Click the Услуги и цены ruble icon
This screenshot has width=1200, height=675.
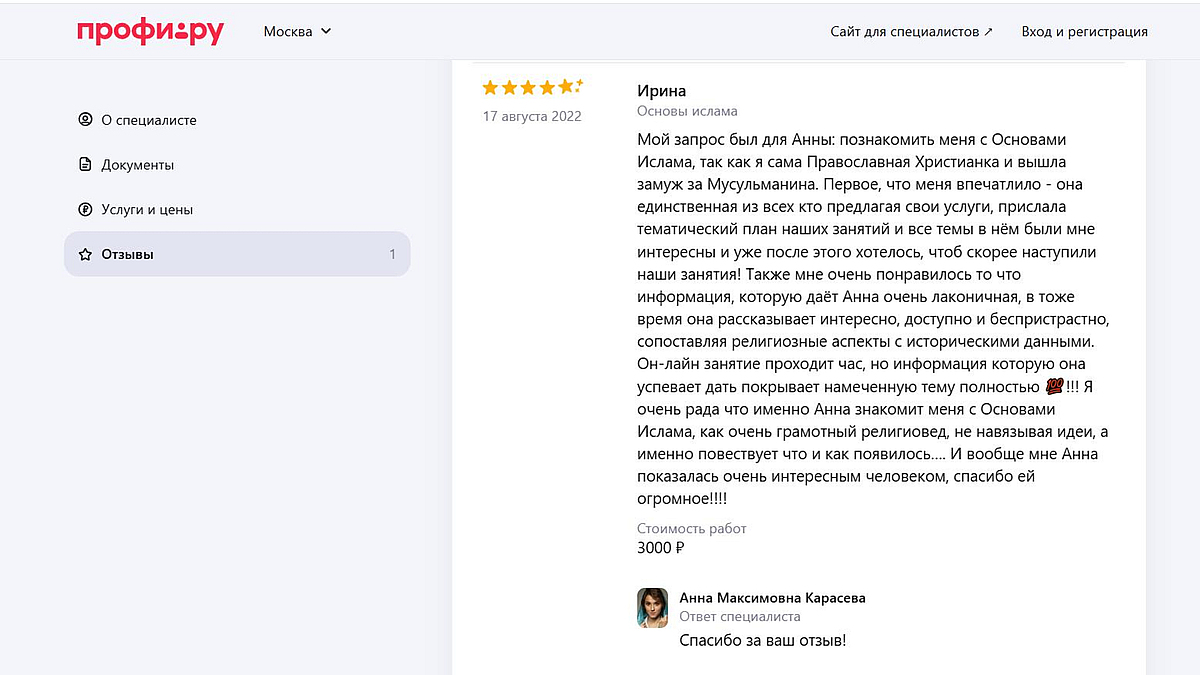(x=85, y=210)
